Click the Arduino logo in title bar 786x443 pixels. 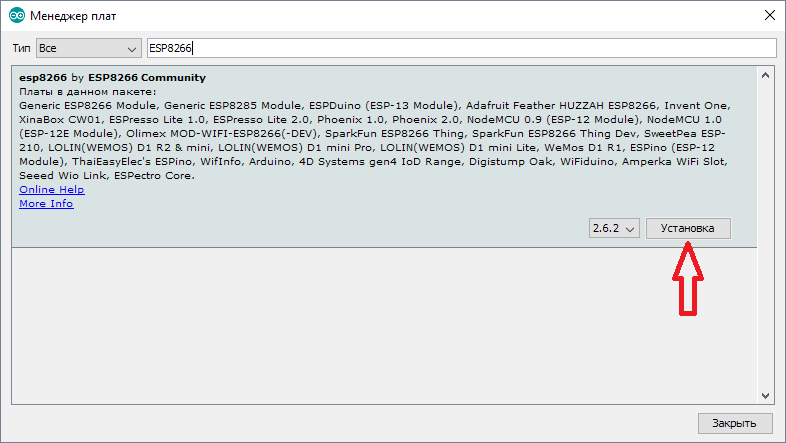coord(17,16)
